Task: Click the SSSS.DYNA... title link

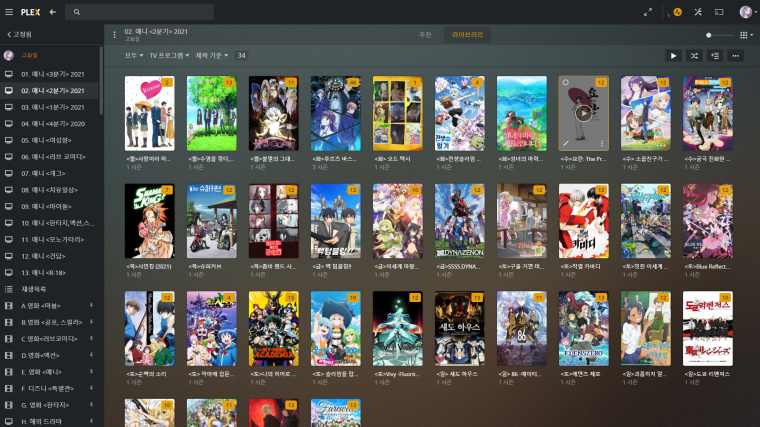Action: [458, 267]
